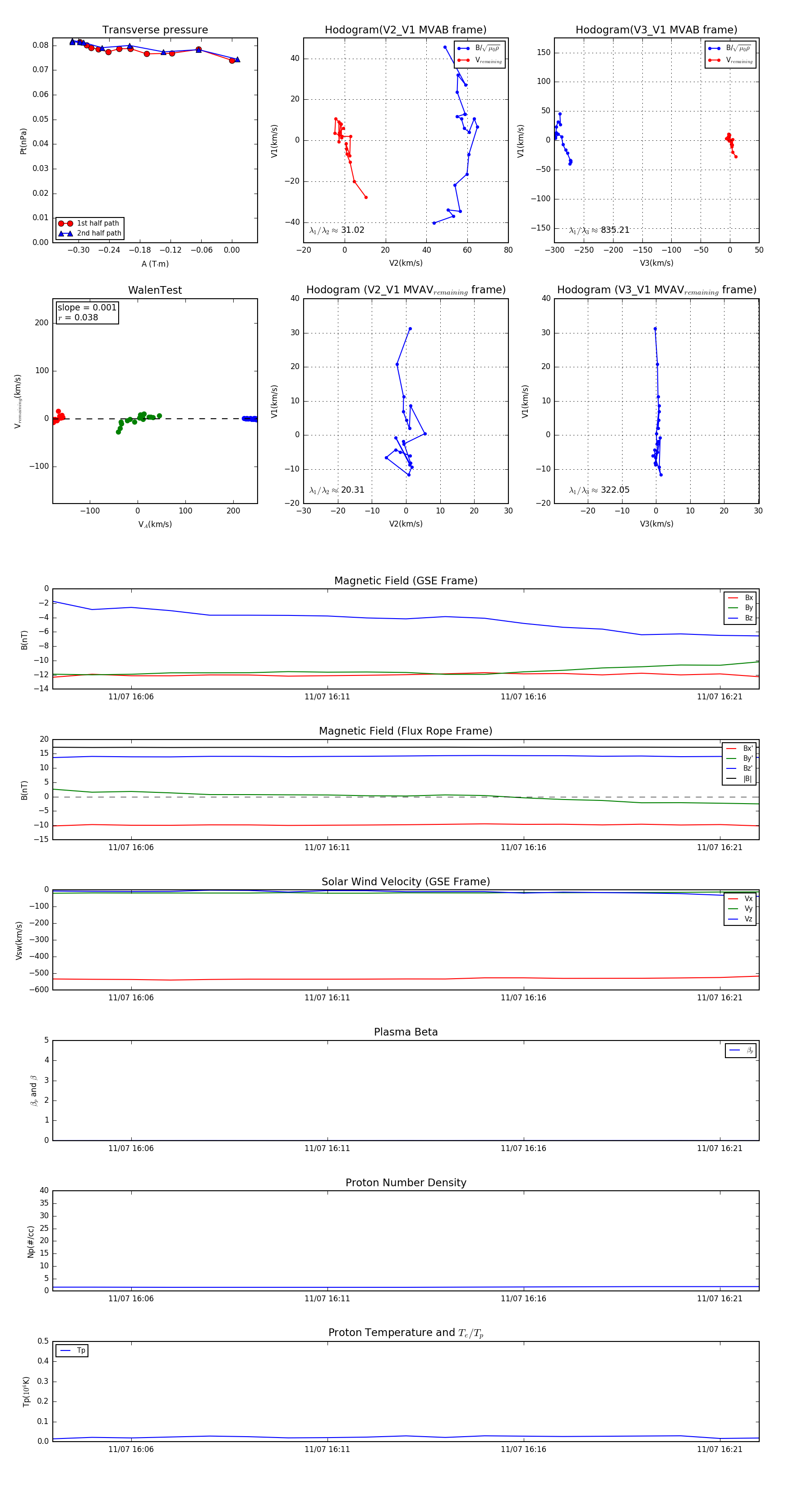Click the 'Proton Number Density' title
This screenshot has width=812, height=1489.
[406, 1183]
